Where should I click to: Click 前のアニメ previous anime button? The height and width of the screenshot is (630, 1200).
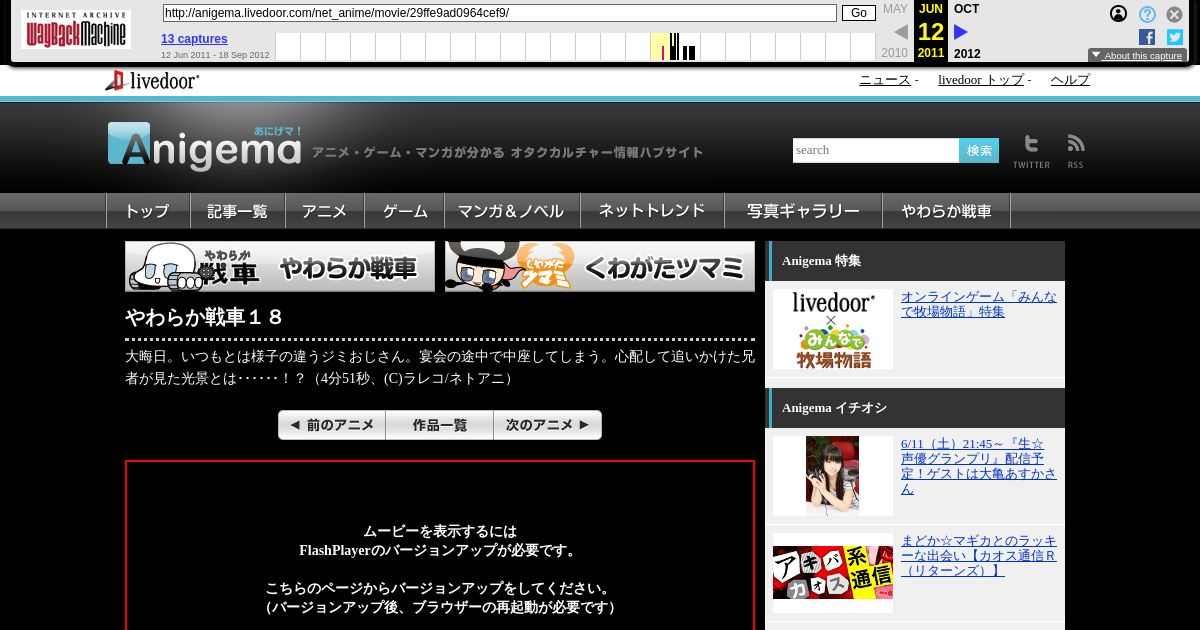coord(332,425)
